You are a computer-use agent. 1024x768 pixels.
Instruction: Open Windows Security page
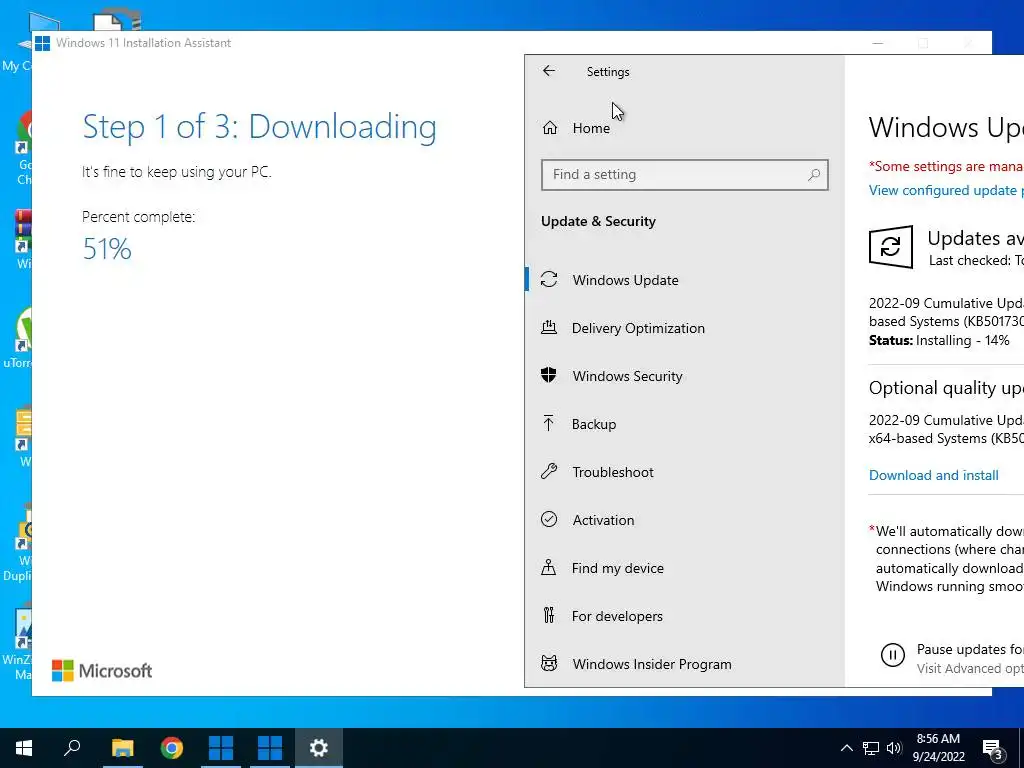(684, 376)
